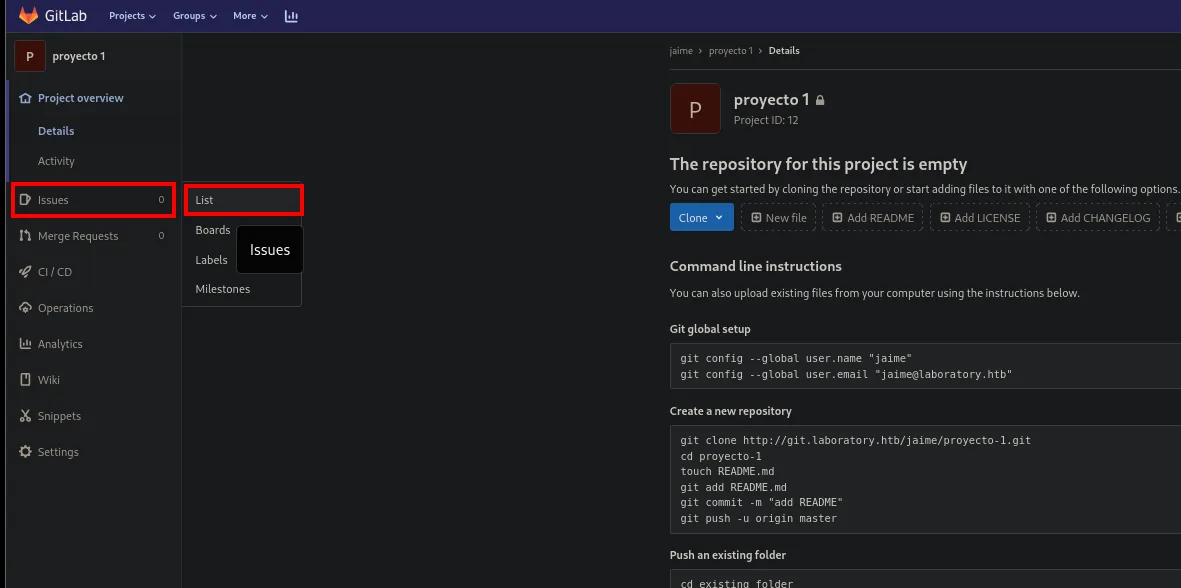Open the Projects dropdown in top bar
The width and height of the screenshot is (1181, 588).
(x=133, y=16)
